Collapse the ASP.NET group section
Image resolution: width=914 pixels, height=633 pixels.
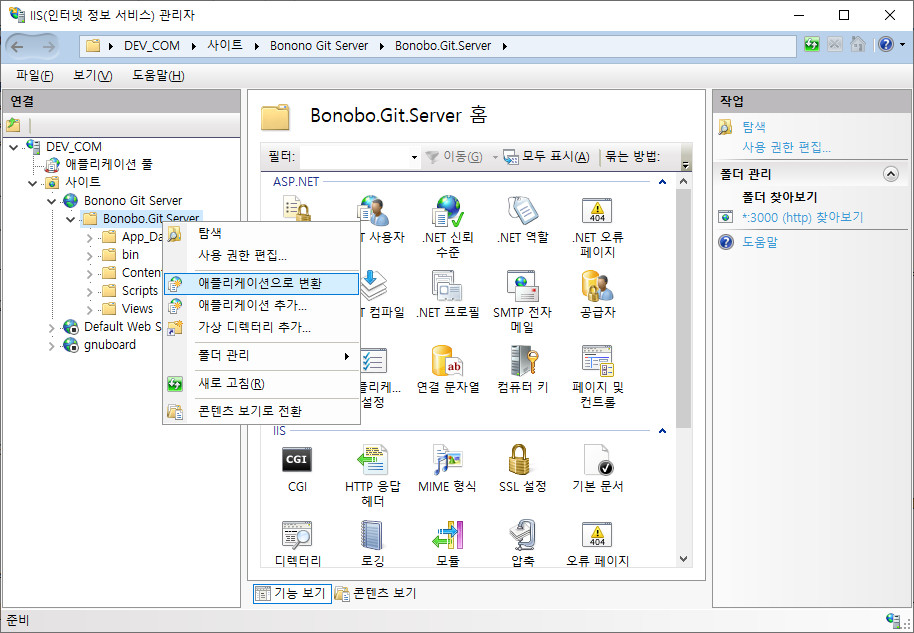point(662,182)
